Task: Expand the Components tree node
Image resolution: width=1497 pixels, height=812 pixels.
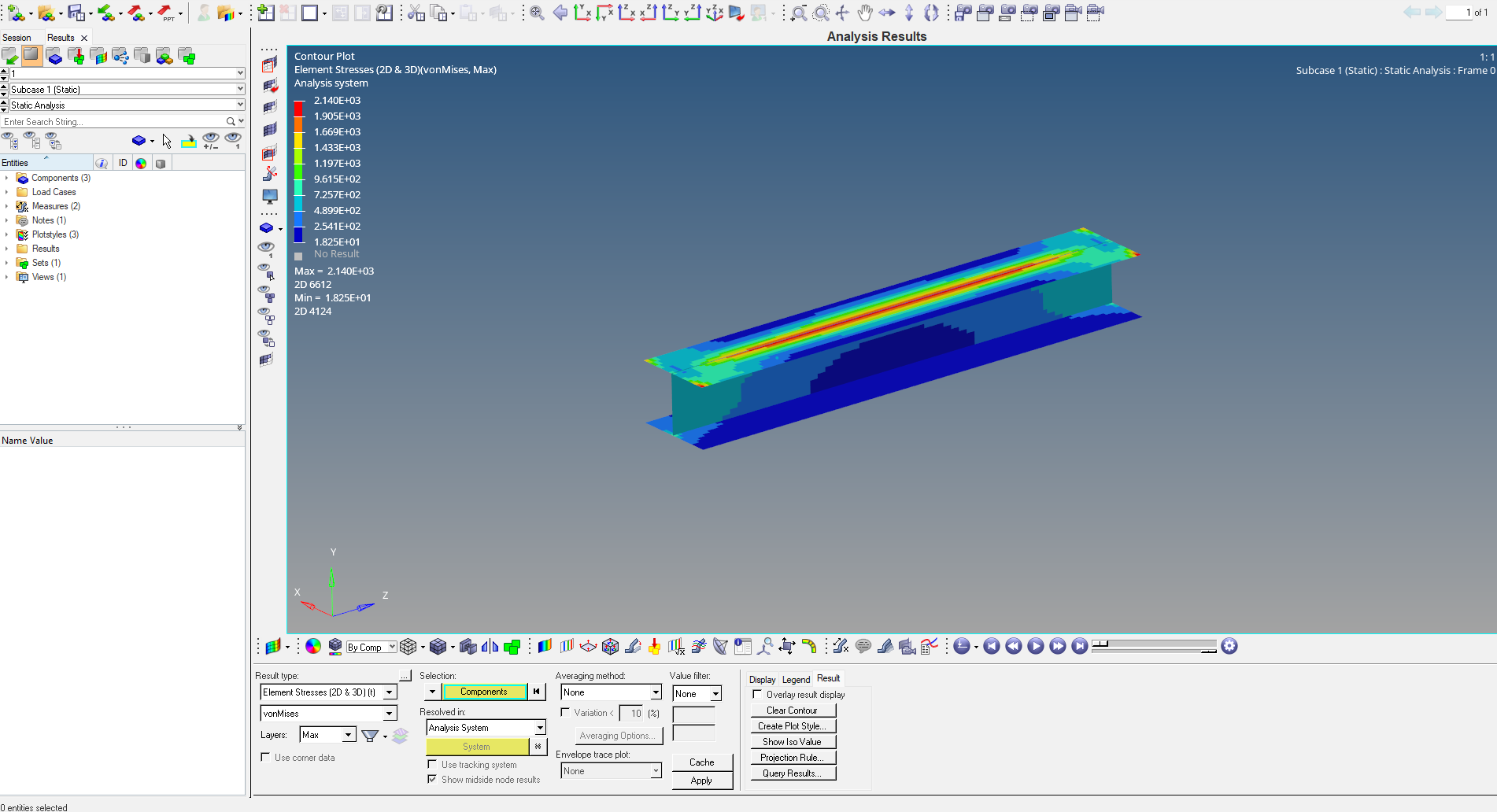Action: pos(7,178)
